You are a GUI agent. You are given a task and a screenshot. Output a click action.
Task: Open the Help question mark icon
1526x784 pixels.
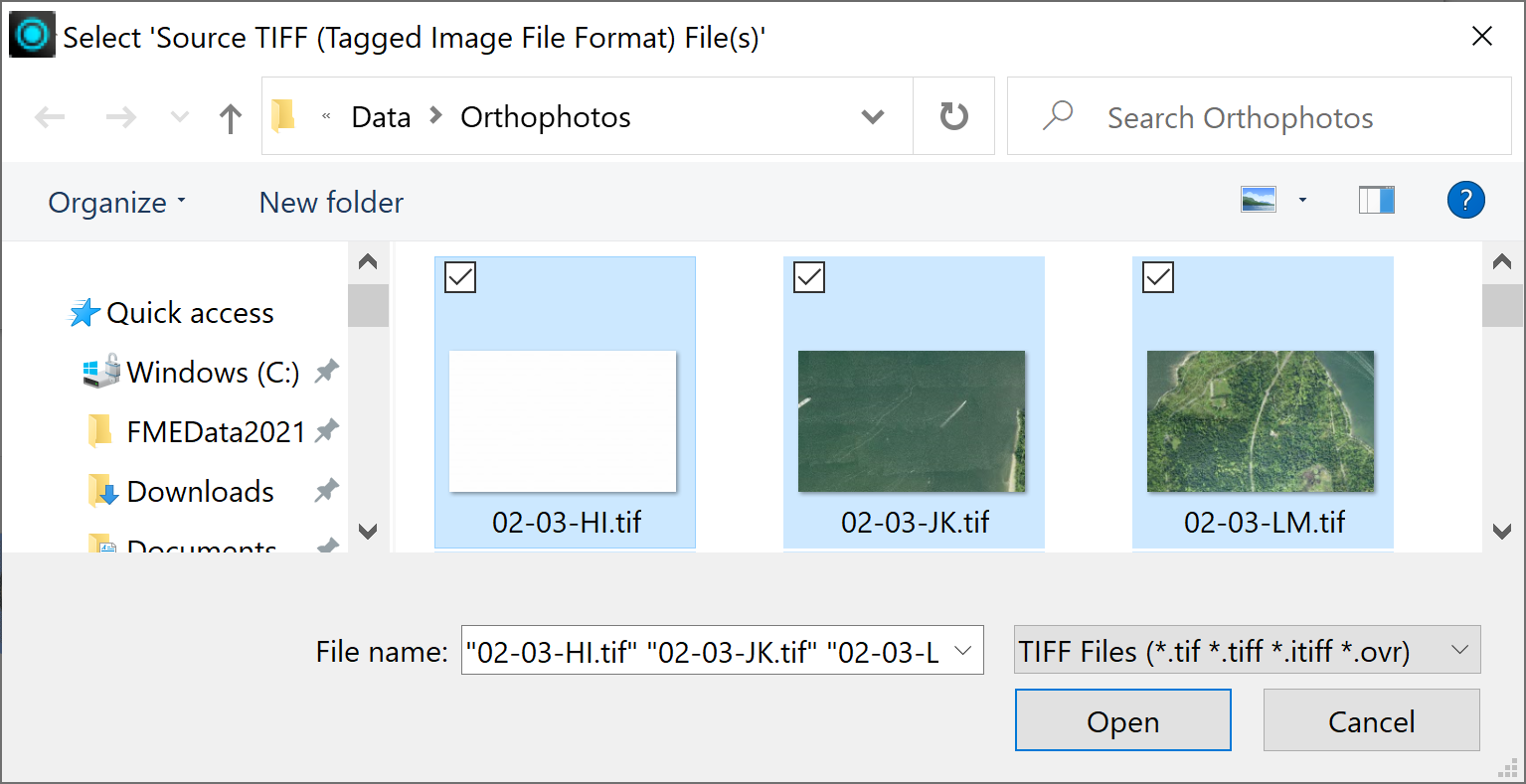1465,201
